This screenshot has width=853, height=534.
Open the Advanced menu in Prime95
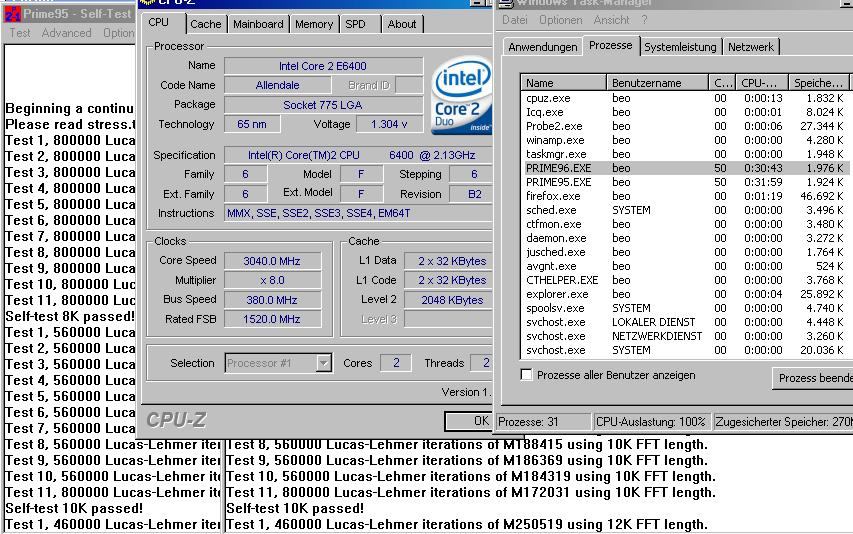click(x=66, y=33)
